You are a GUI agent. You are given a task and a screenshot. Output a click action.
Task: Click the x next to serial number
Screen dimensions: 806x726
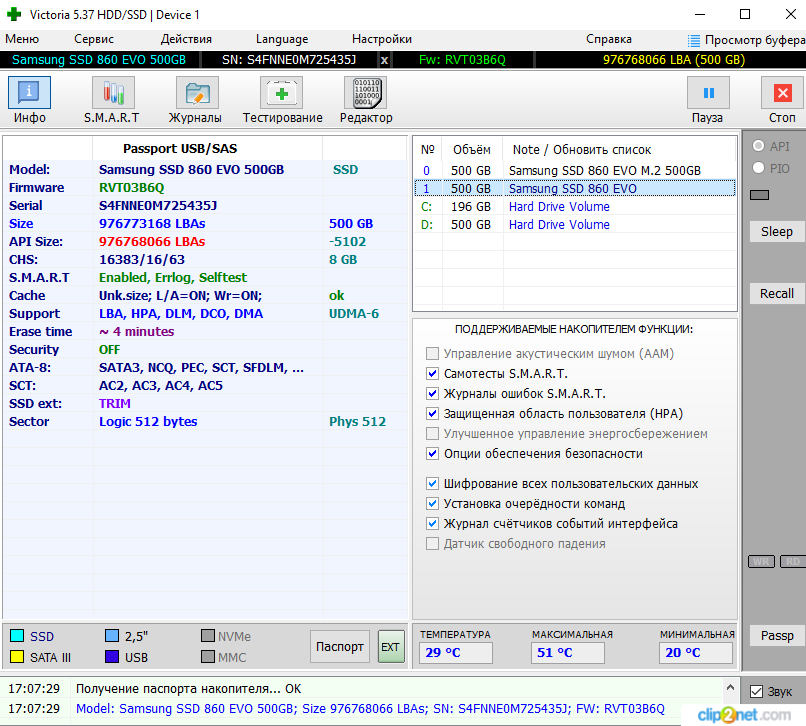[384, 60]
